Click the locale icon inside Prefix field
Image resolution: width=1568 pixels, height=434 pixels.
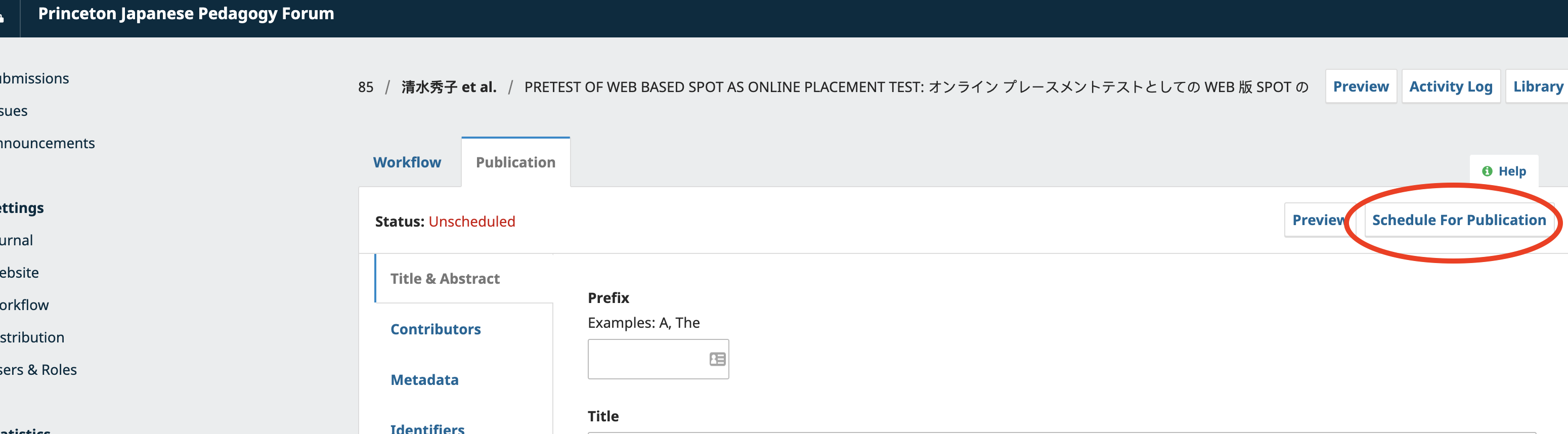point(717,359)
